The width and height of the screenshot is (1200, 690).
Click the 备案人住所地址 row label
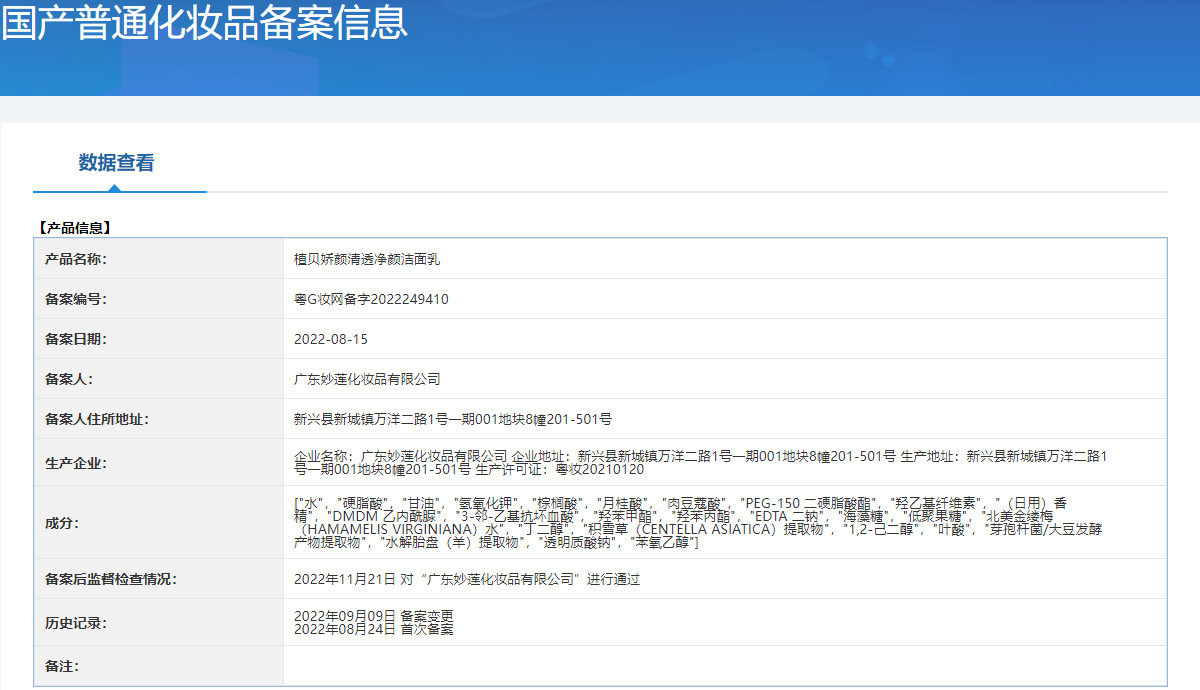coord(97,419)
